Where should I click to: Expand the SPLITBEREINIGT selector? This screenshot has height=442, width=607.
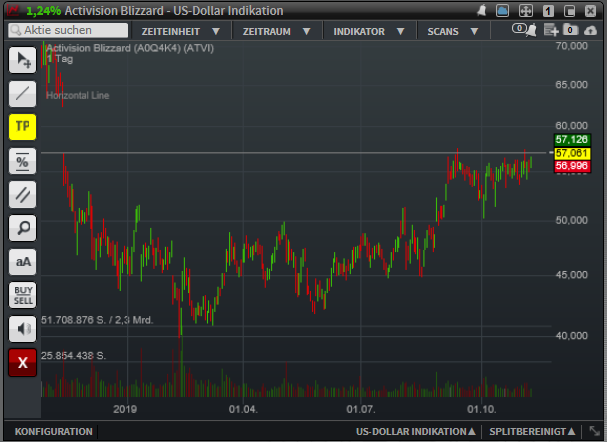point(532,432)
